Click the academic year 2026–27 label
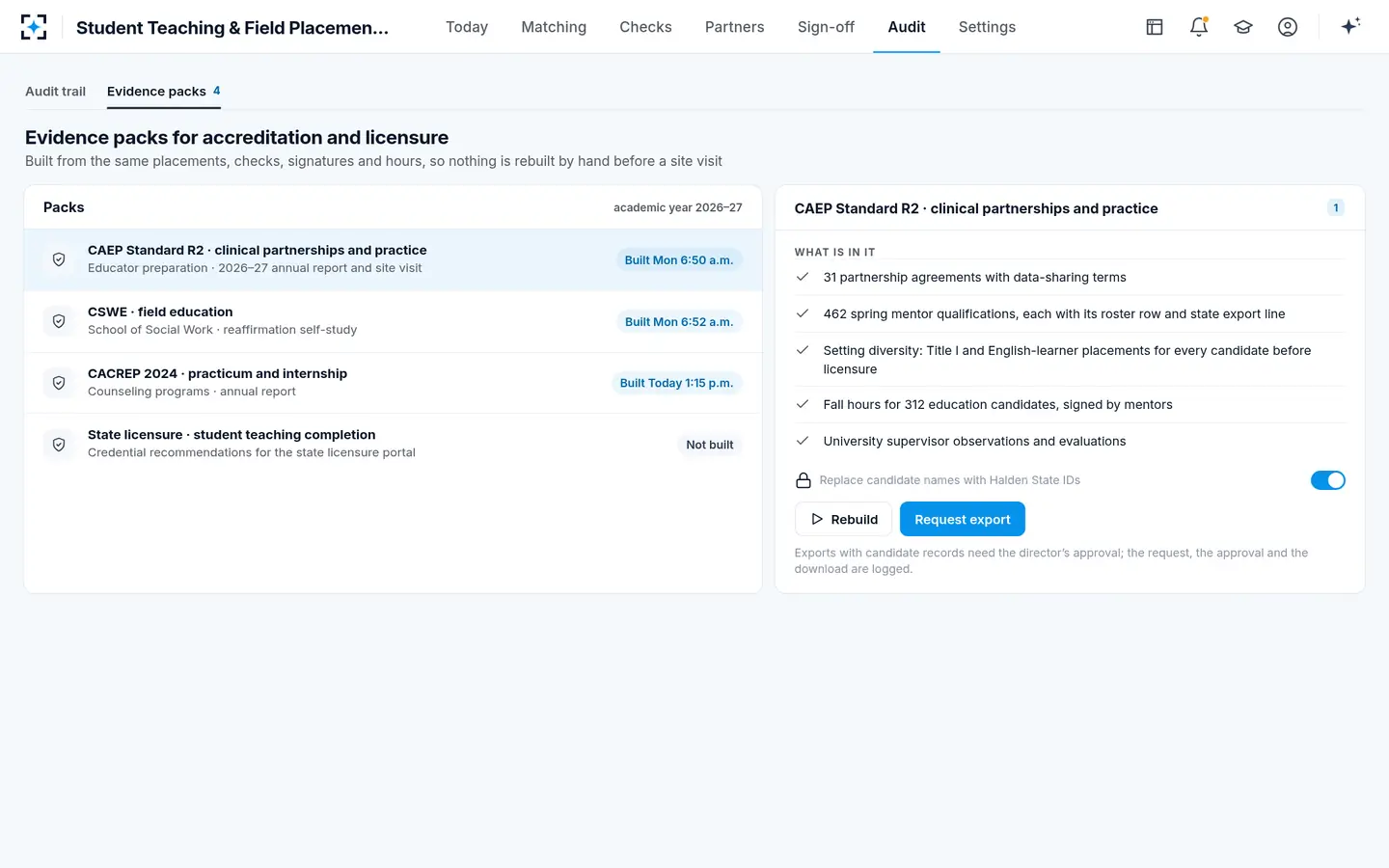This screenshot has width=1389, height=868. 678,207
